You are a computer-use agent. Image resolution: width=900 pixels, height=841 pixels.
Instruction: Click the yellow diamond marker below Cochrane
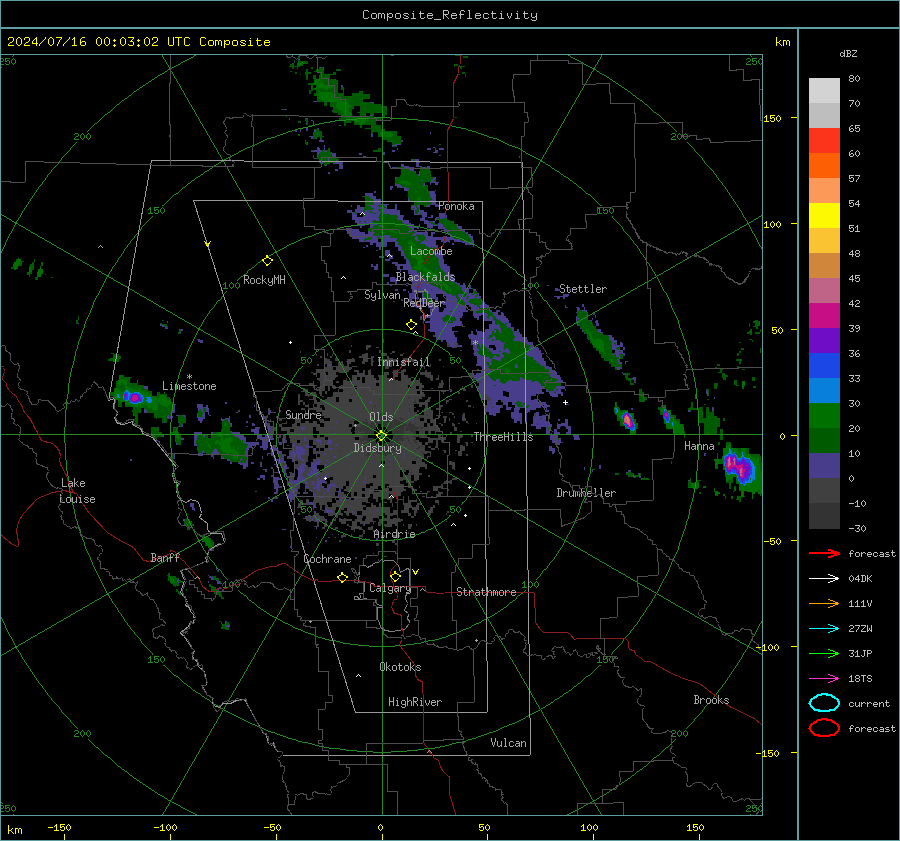pos(342,577)
